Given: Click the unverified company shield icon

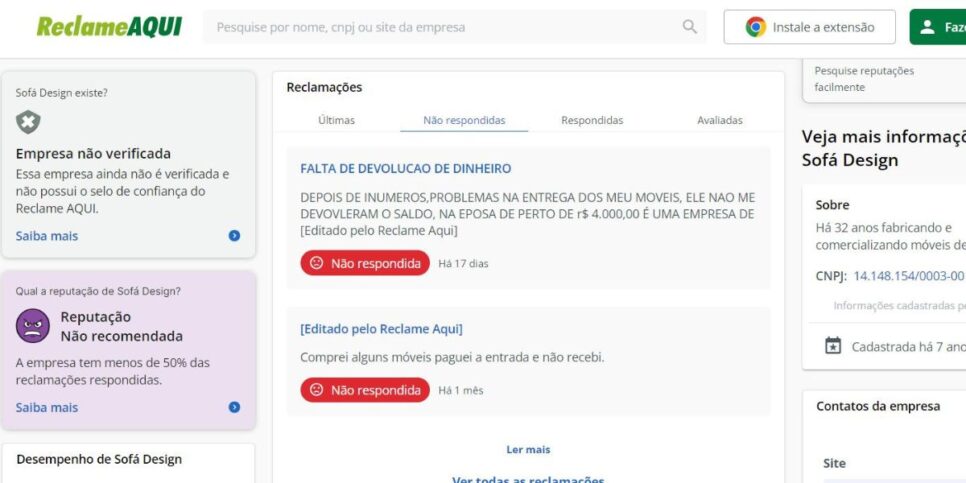Looking at the screenshot, I should [x=28, y=122].
